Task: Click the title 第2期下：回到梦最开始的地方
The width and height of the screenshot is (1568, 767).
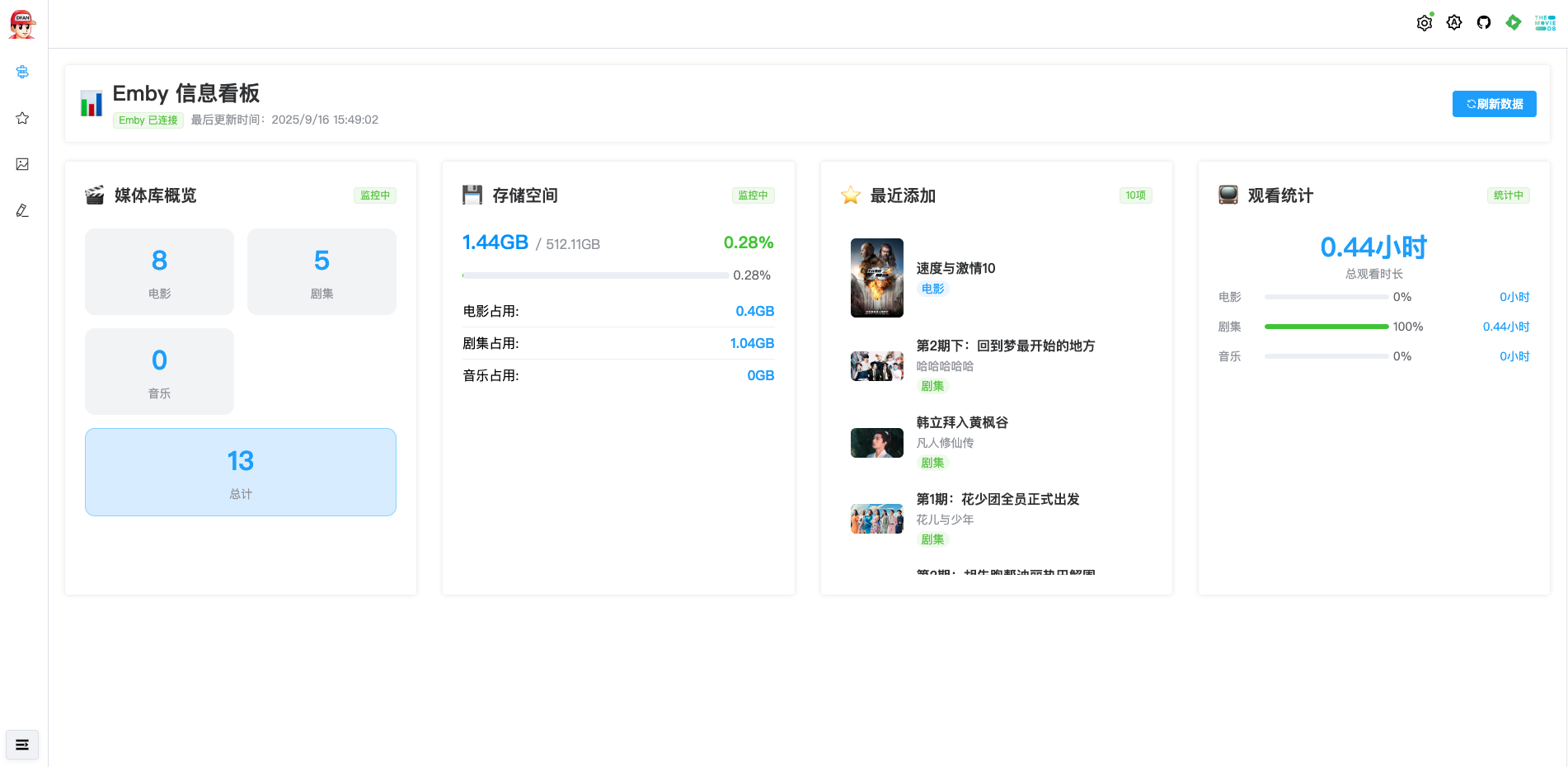Action: coord(1006,346)
